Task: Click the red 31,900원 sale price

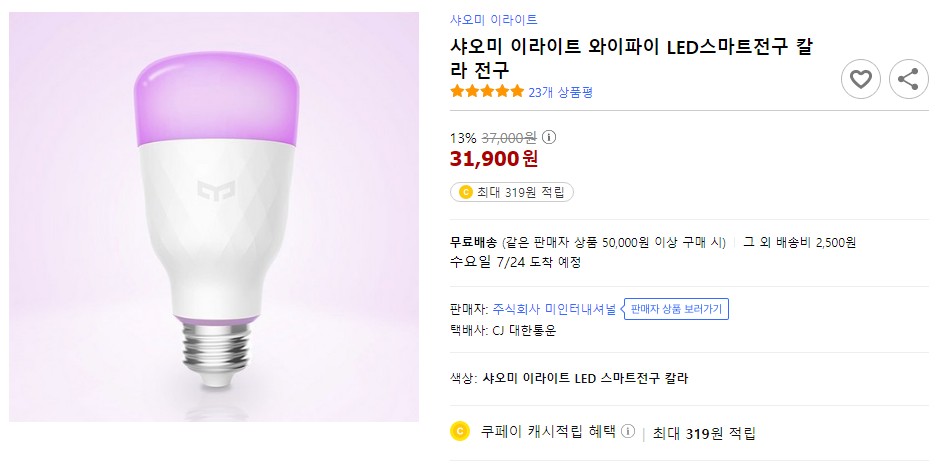Action: (494, 159)
